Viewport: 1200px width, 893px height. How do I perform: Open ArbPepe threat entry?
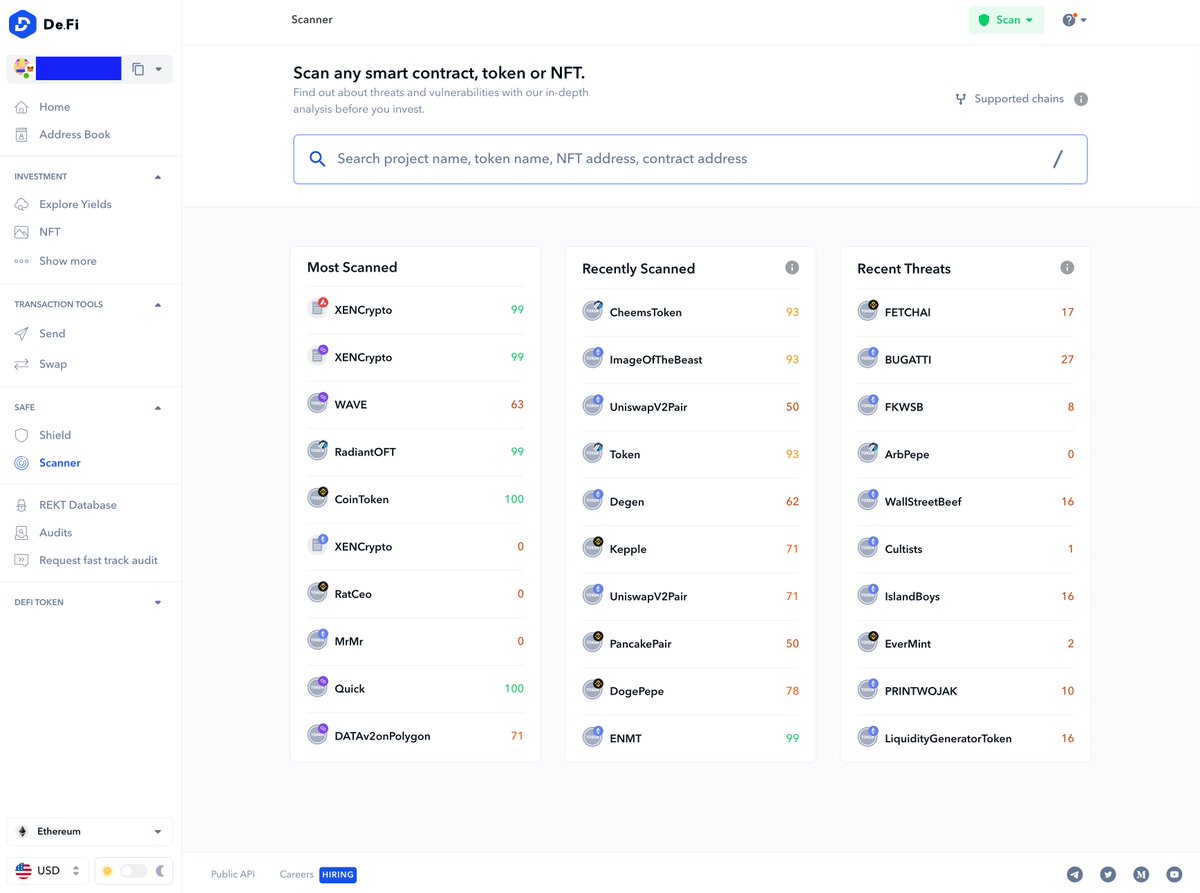965,454
